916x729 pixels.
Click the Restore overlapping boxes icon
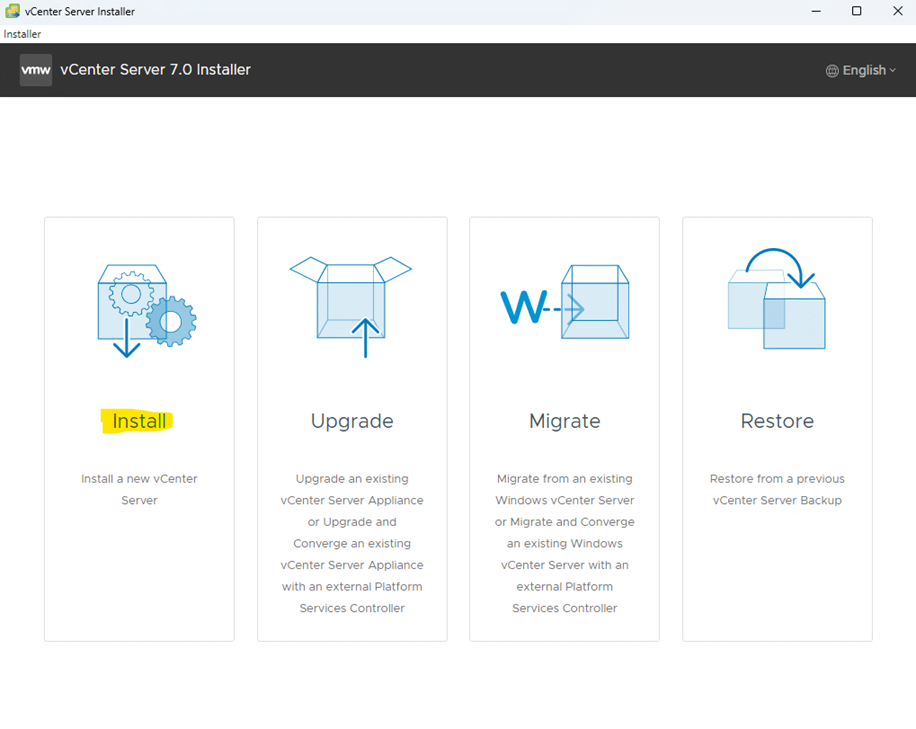click(777, 299)
